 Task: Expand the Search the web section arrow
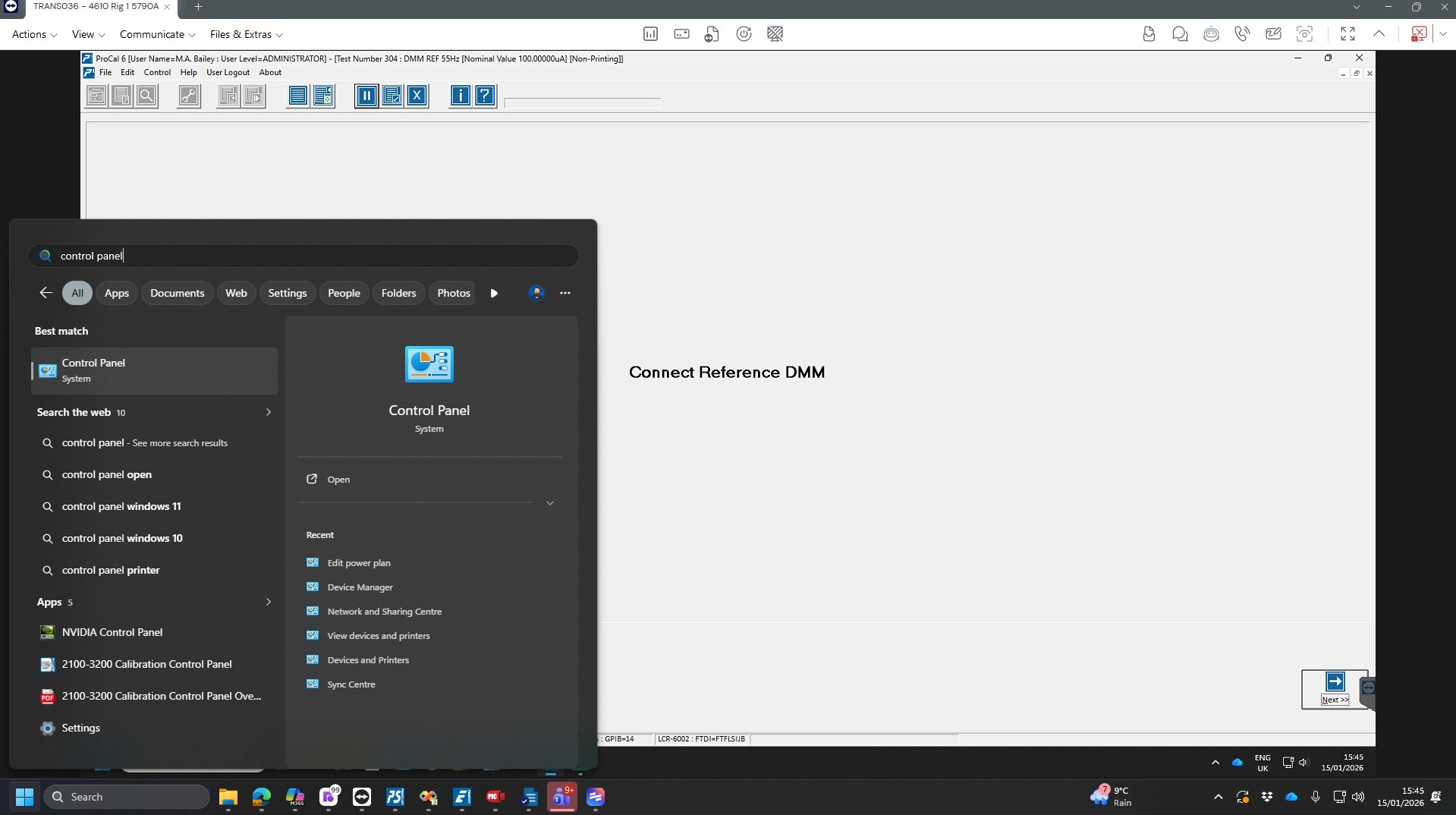coord(268,412)
